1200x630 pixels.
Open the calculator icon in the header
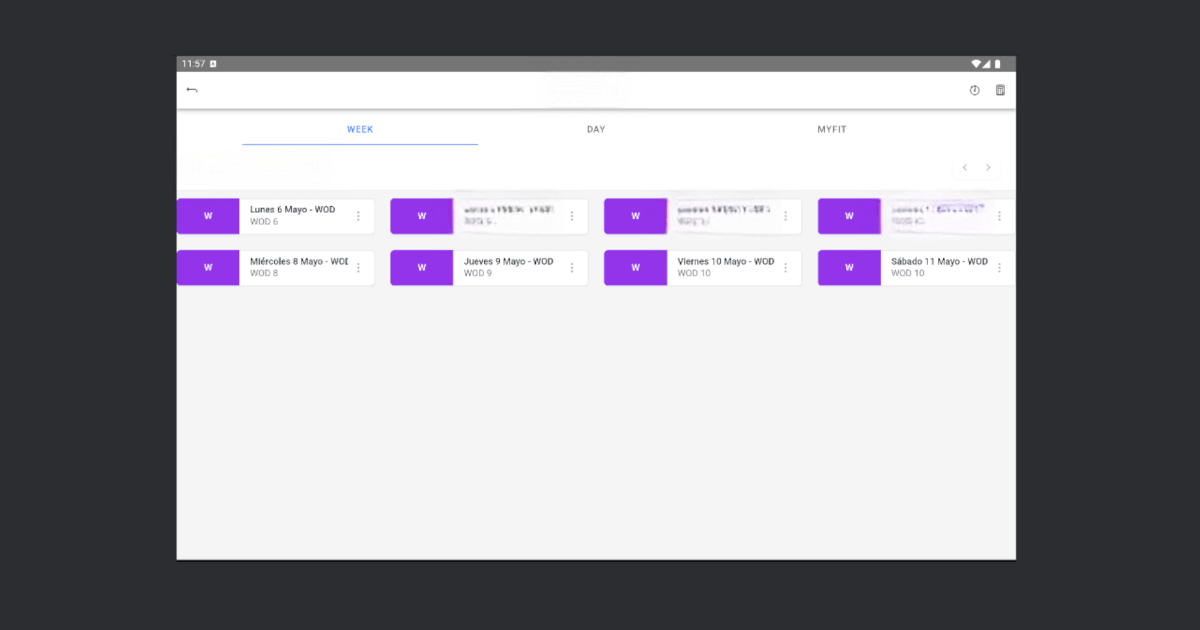click(1000, 90)
